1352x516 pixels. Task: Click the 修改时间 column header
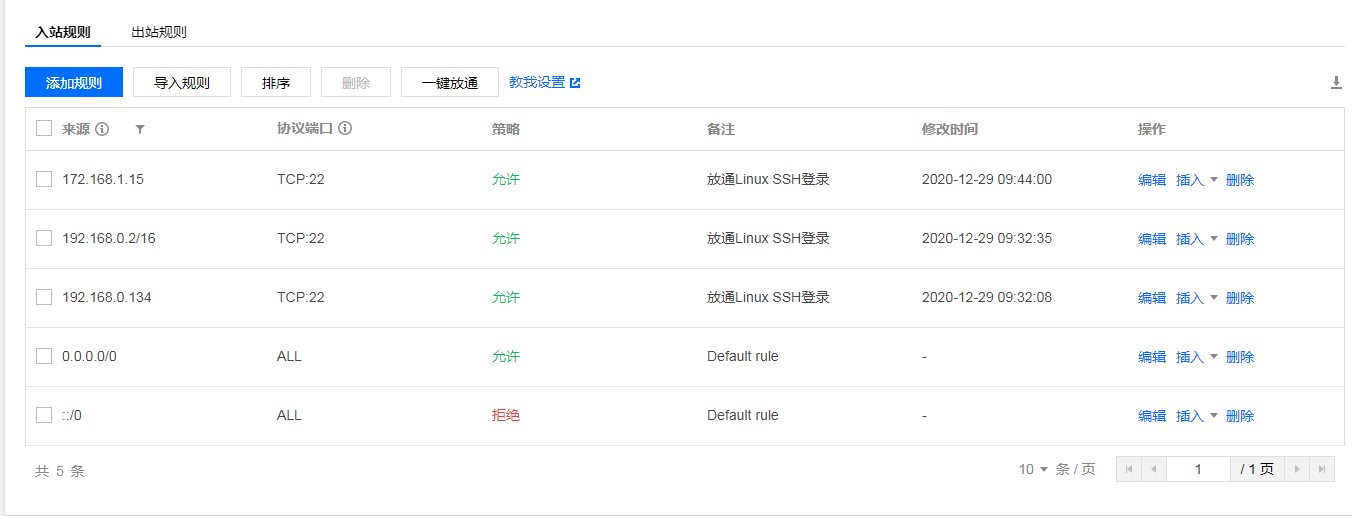(x=950, y=129)
